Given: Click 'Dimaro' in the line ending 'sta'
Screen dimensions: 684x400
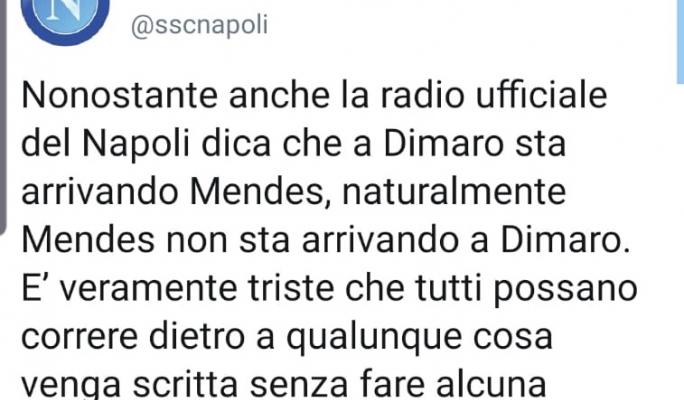Looking at the screenshot, I should 444,144.
